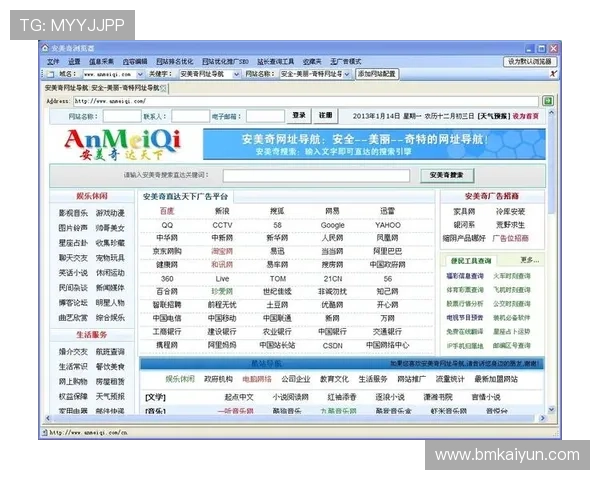The height and width of the screenshot is (480, 600).
Task: Click the 便民工具查询 tab
Action: coord(471,261)
